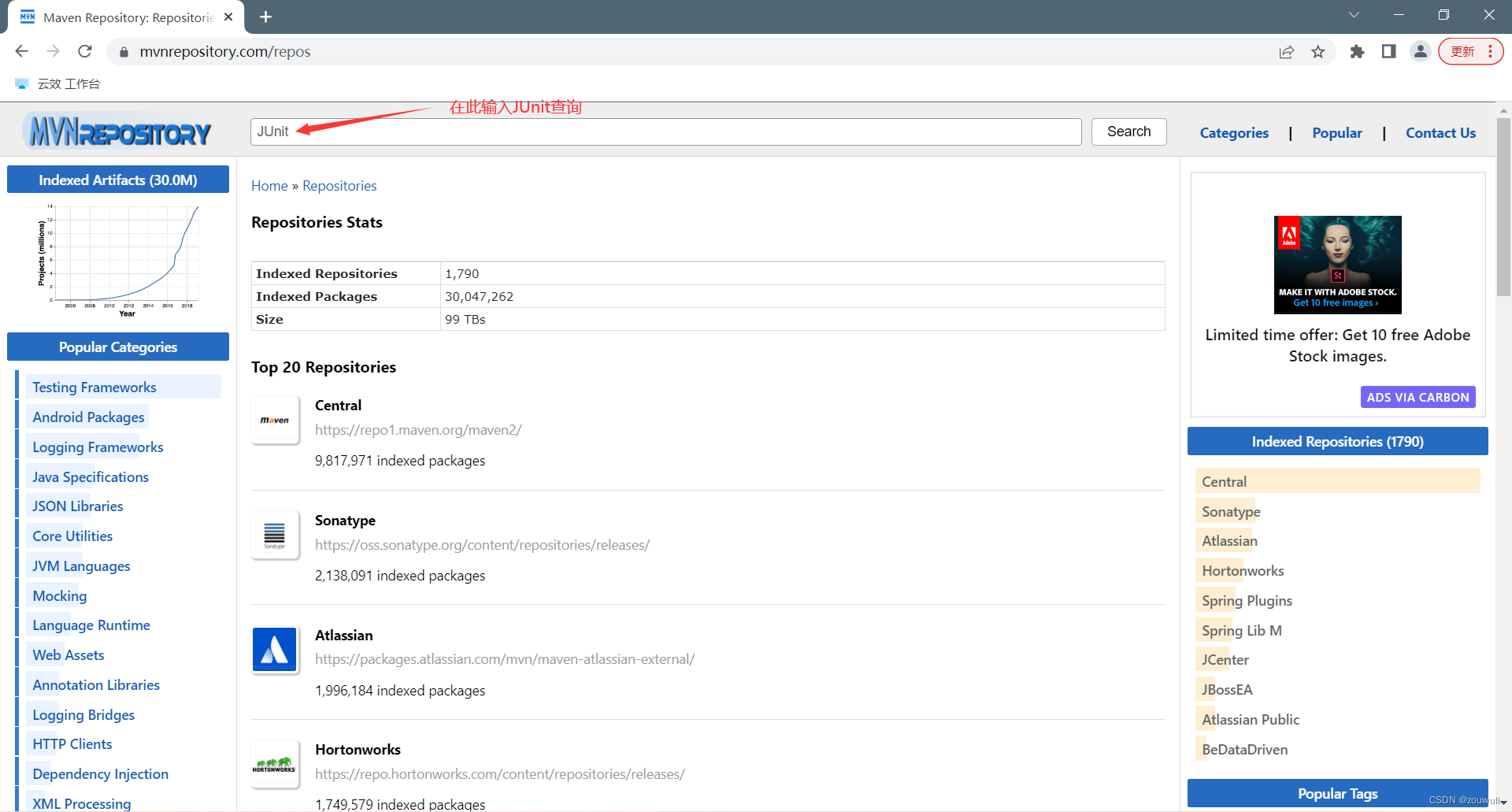Click the scrollbar up arrow
This screenshot has width=1512, height=812.
(x=1503, y=110)
